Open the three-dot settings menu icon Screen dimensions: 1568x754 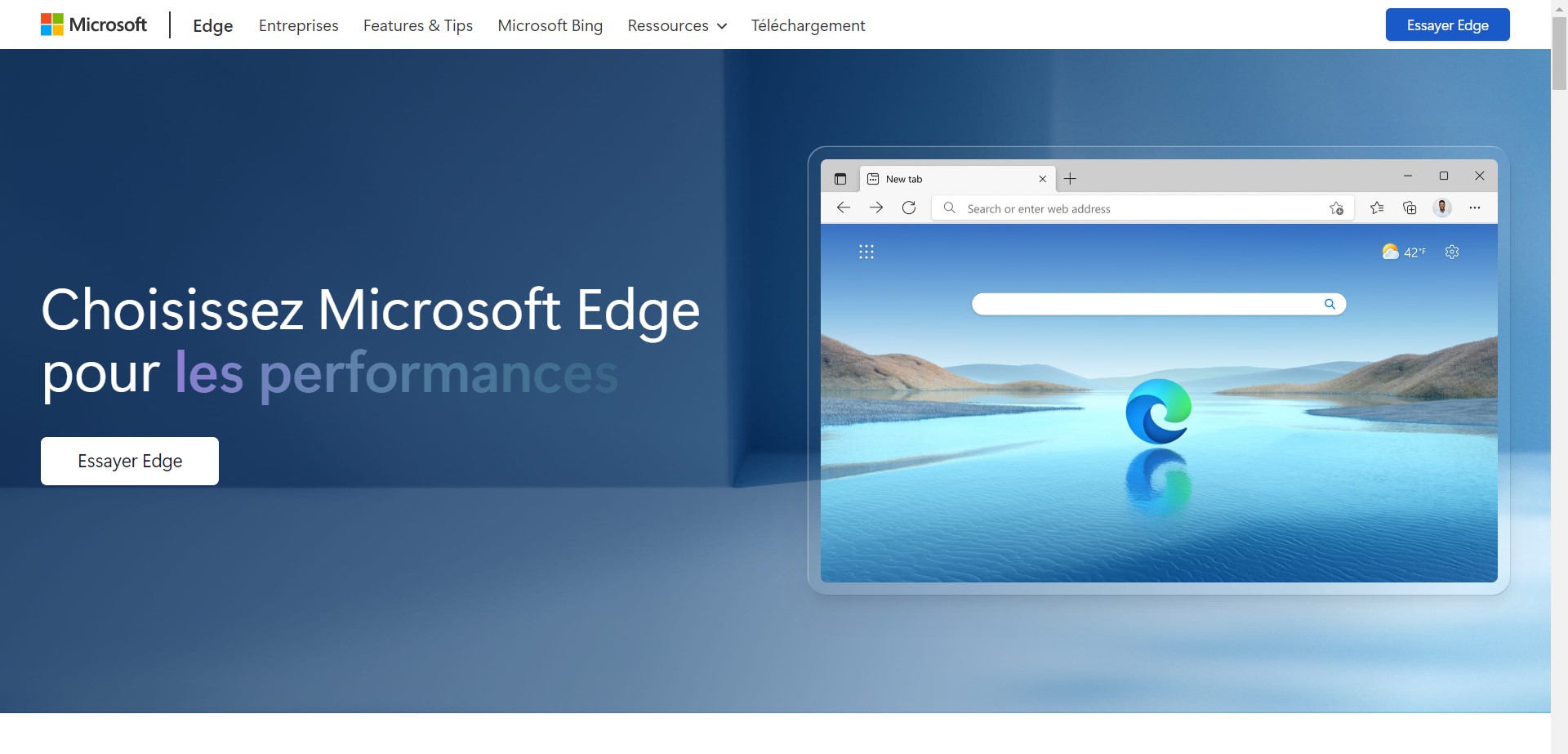pyautogui.click(x=1475, y=207)
